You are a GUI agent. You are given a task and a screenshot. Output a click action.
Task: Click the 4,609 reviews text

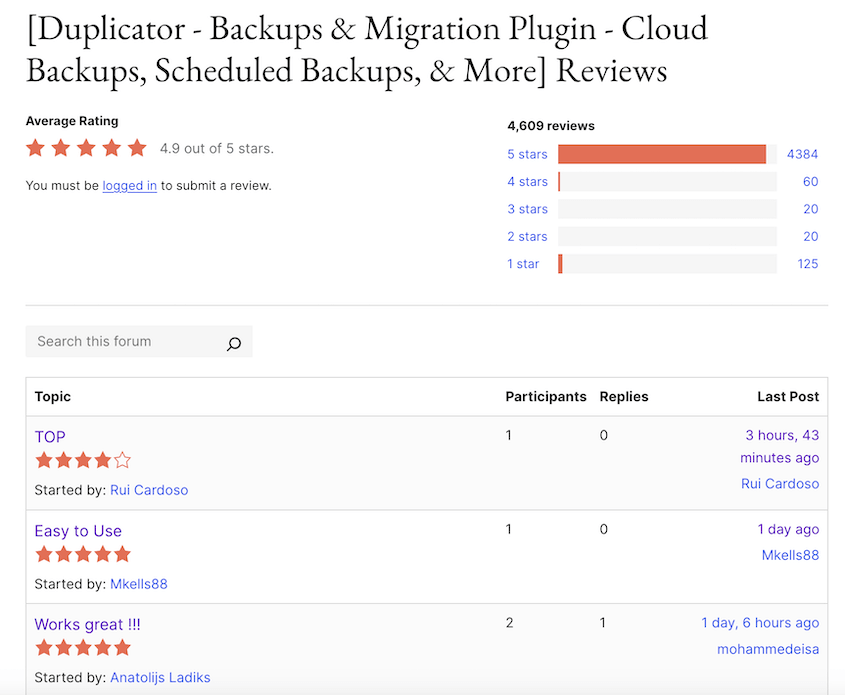pos(551,126)
